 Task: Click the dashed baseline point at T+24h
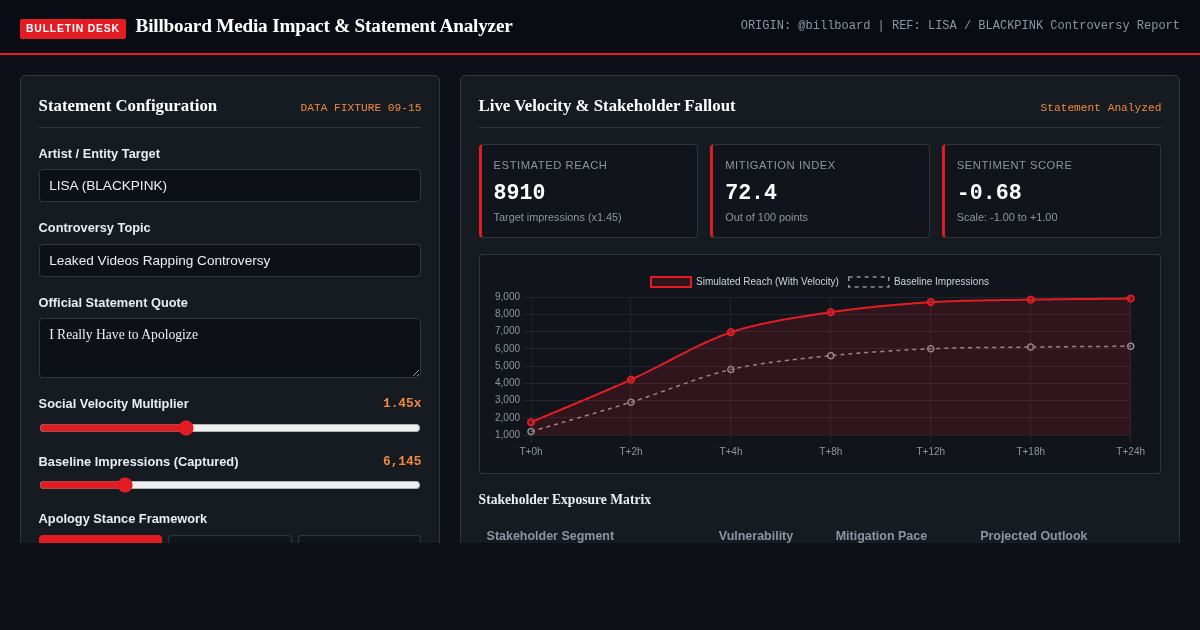[1131, 346]
